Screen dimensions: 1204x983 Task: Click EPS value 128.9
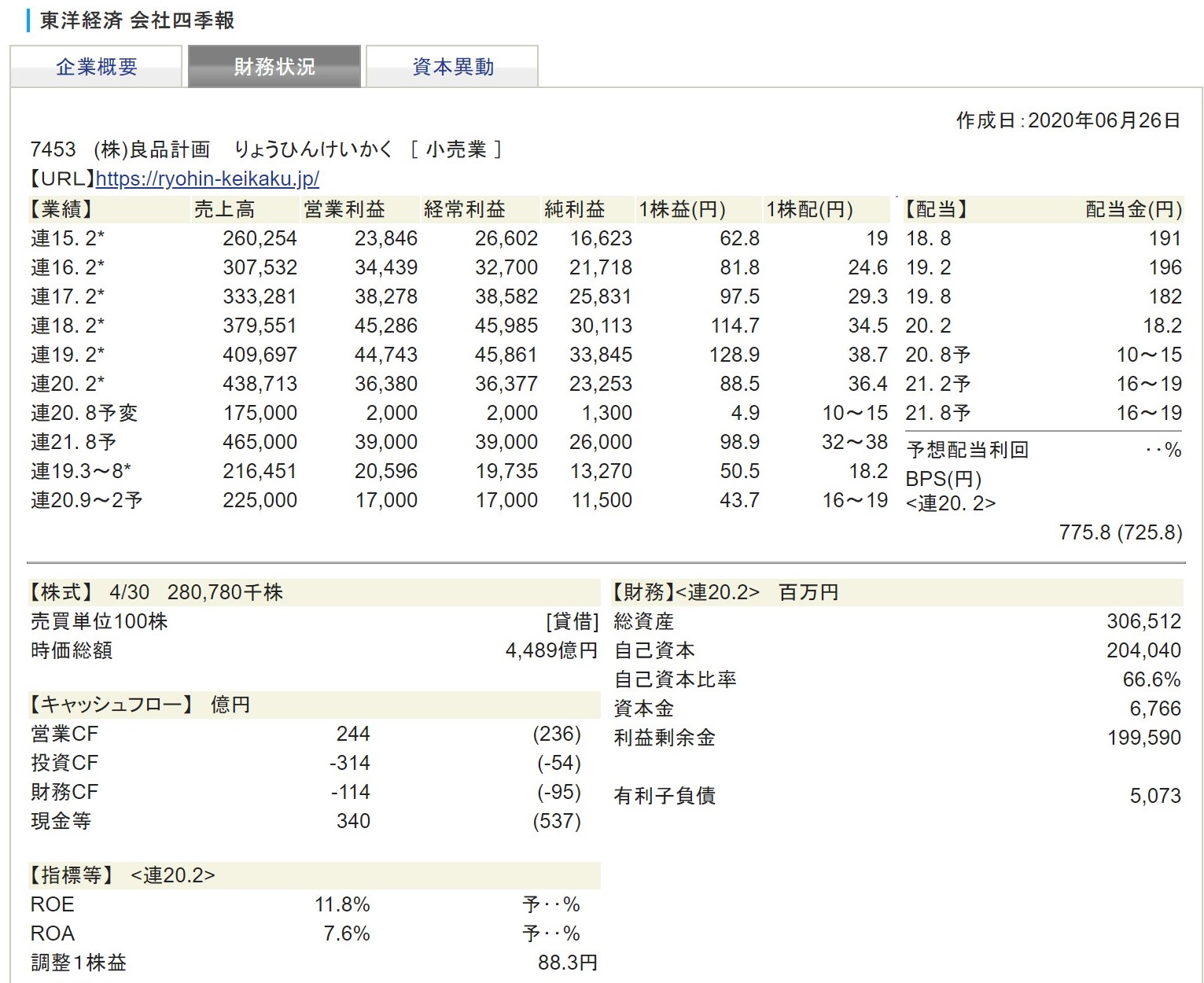pos(735,355)
